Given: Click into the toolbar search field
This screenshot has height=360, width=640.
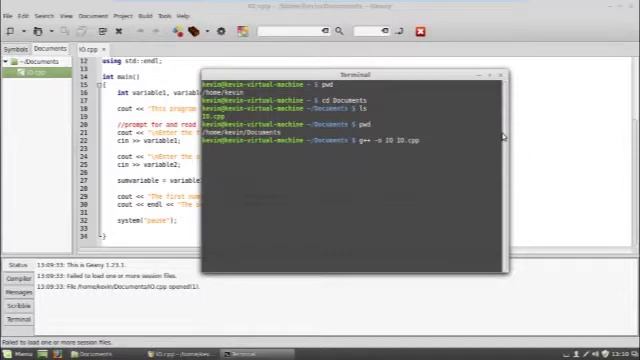Looking at the screenshot, I should point(290,31).
